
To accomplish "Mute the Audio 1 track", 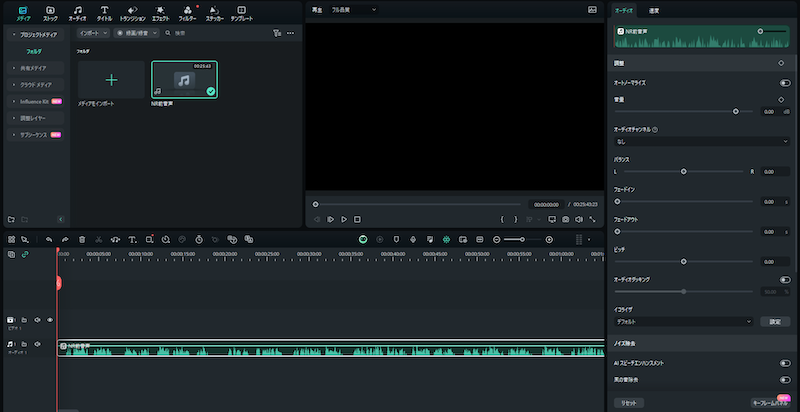I will click(x=37, y=344).
